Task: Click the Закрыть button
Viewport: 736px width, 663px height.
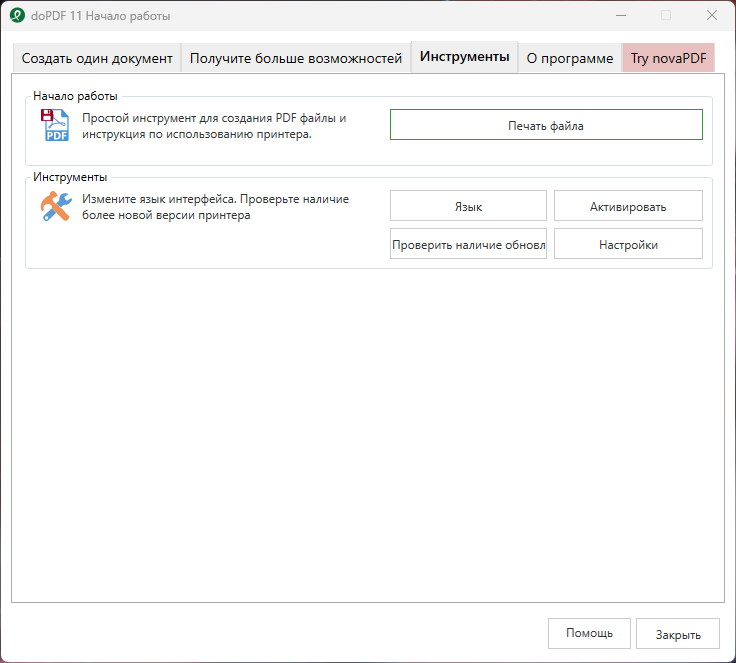Action: pyautogui.click(x=678, y=633)
